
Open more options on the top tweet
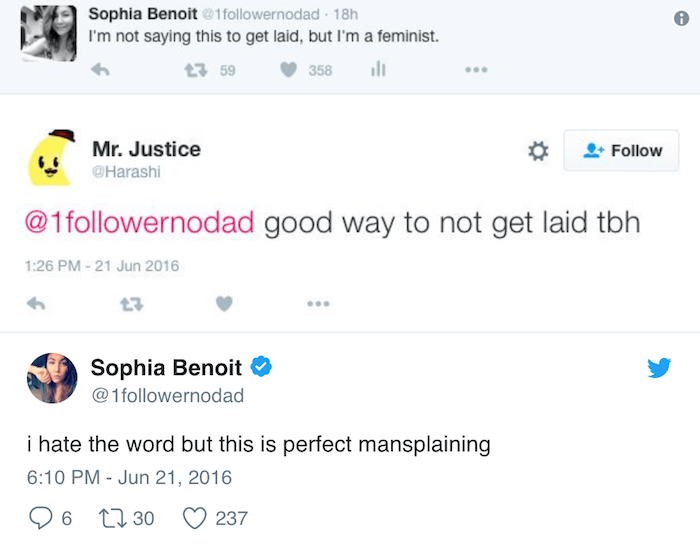click(475, 71)
